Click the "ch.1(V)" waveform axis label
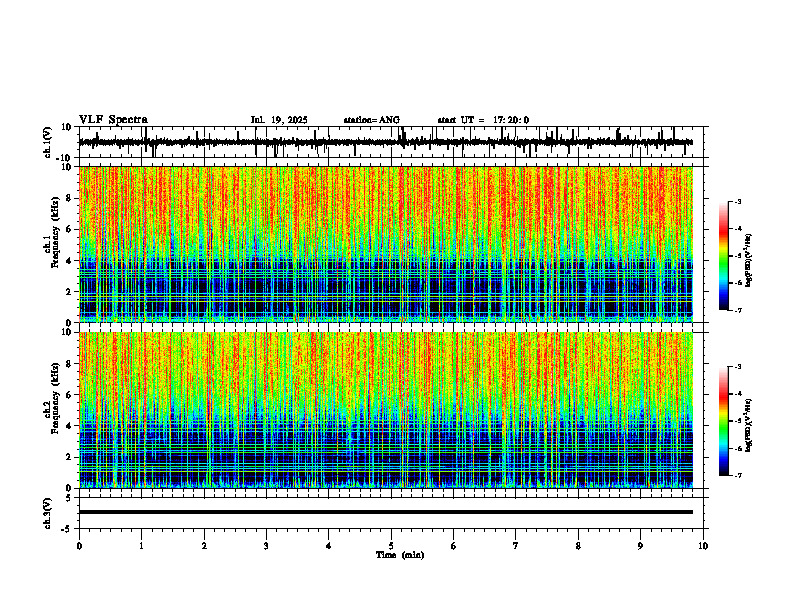792x612 pixels. [x=48, y=142]
